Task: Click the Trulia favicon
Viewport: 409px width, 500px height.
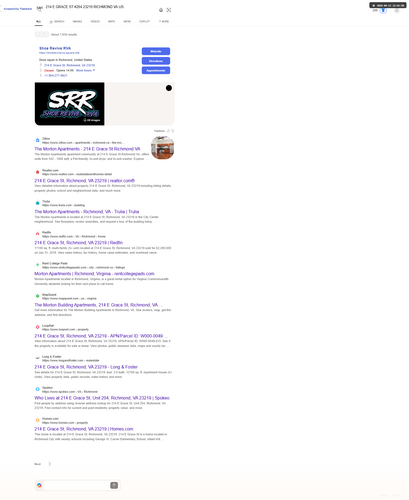Action: [x=37, y=203]
